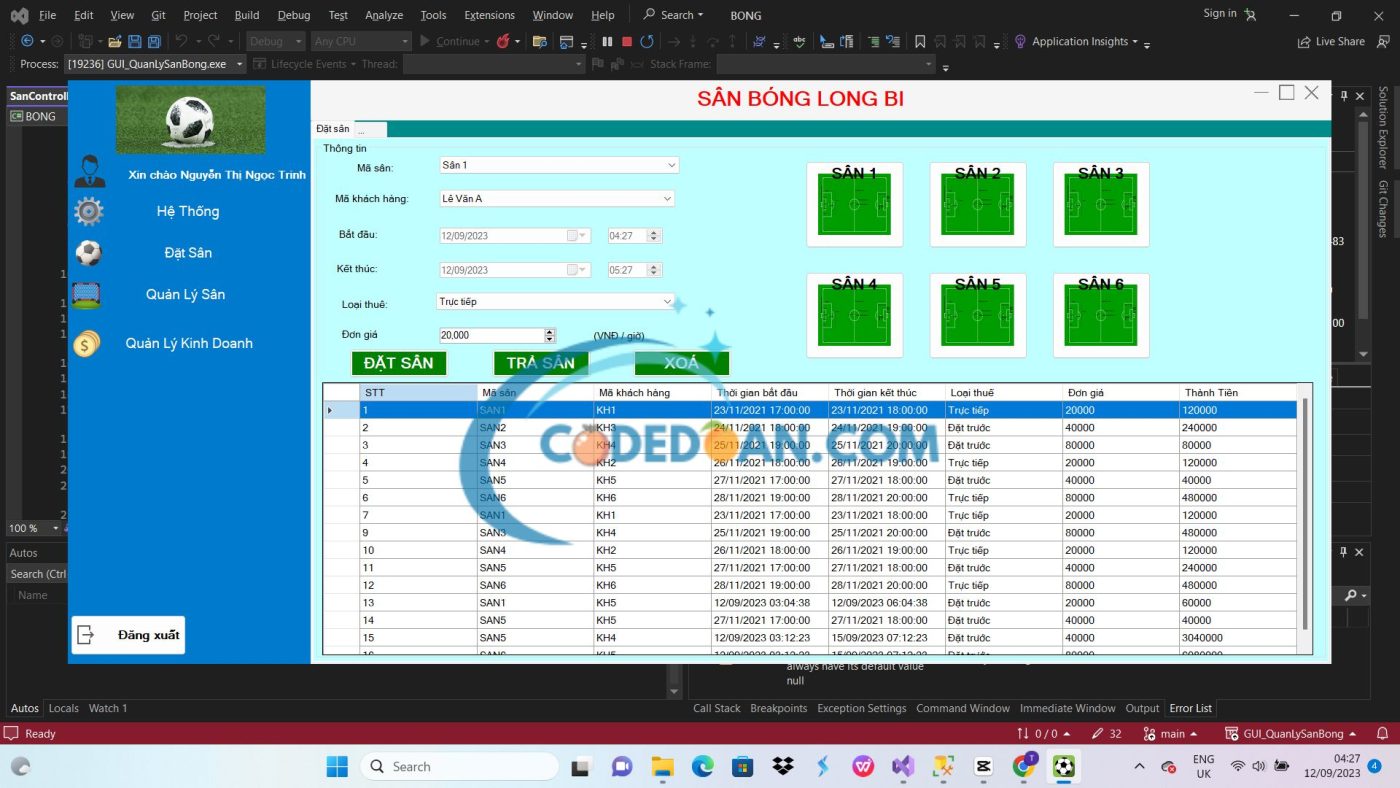Click the bookings table vertical scrollbar

1304,512
